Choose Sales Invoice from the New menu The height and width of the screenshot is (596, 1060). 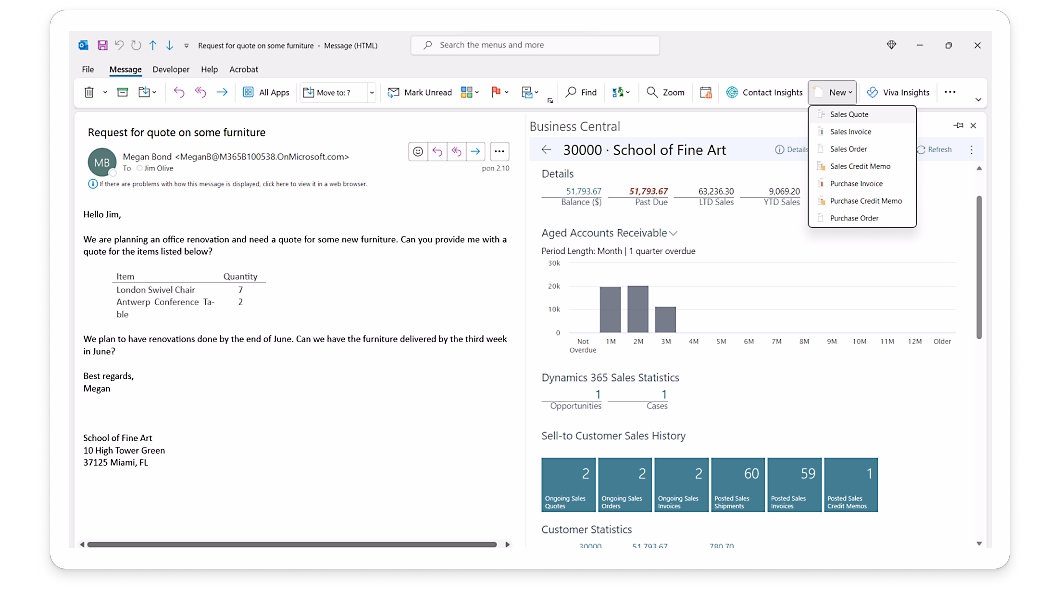[862, 132]
